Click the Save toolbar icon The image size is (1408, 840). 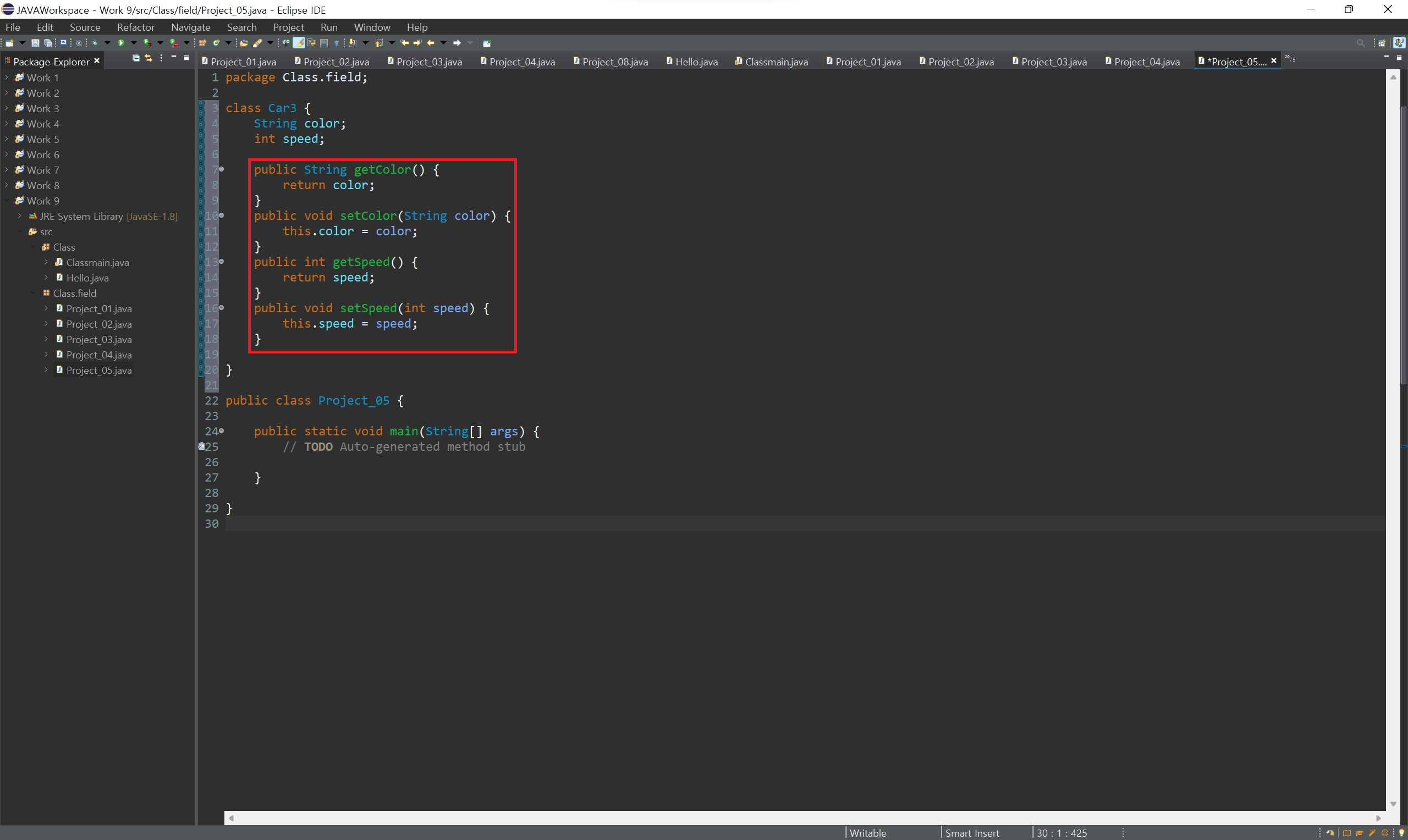35,43
